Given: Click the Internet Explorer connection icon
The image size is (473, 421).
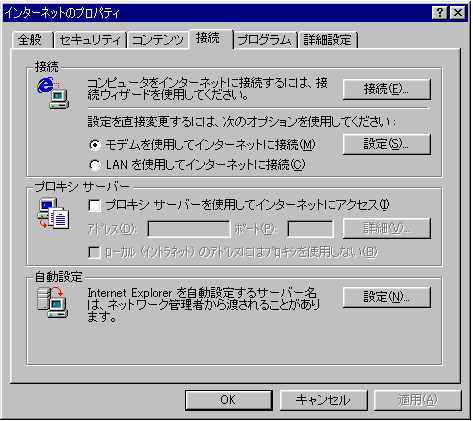Looking at the screenshot, I should [53, 93].
